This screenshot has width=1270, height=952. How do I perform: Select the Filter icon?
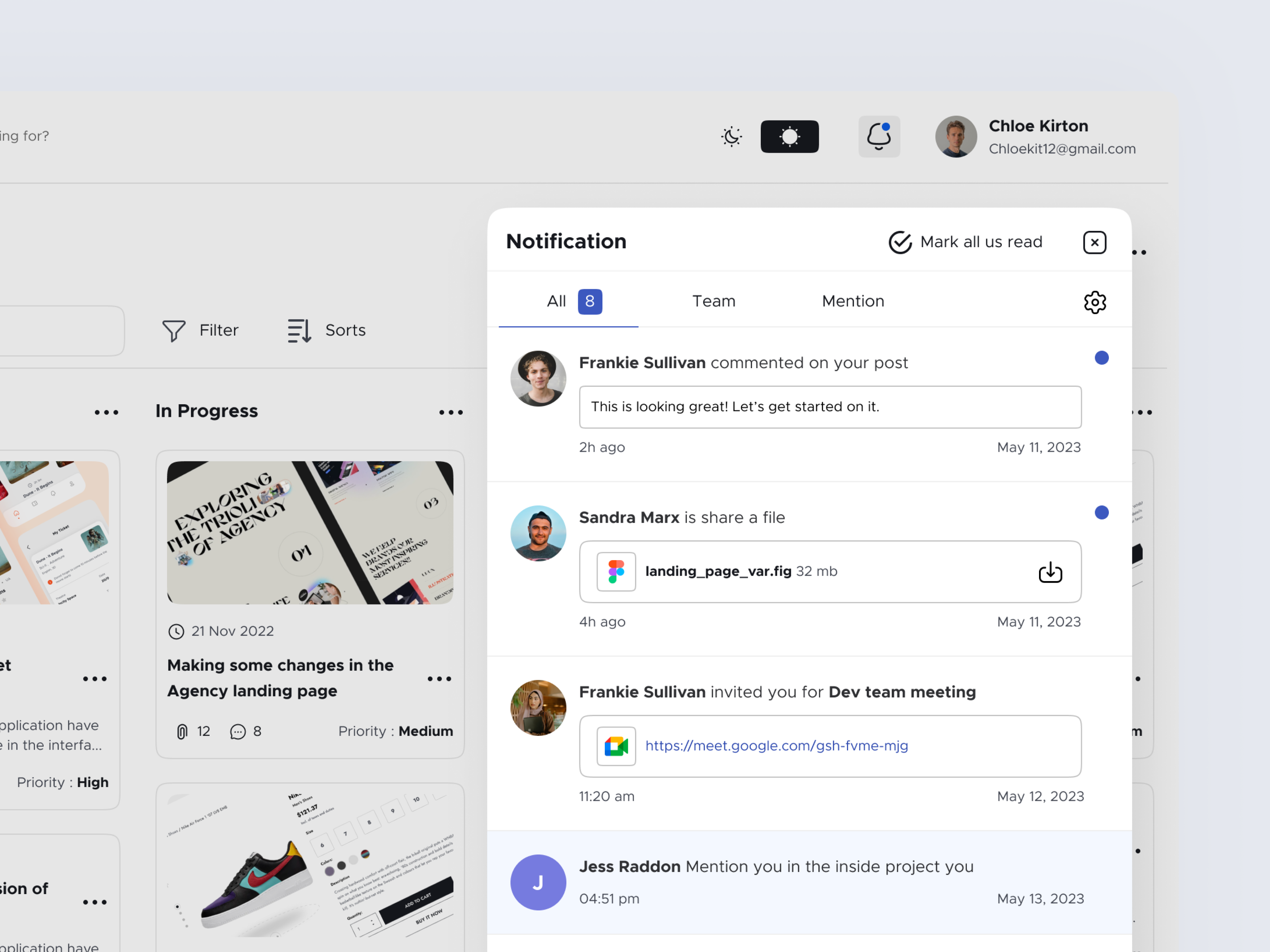174,330
